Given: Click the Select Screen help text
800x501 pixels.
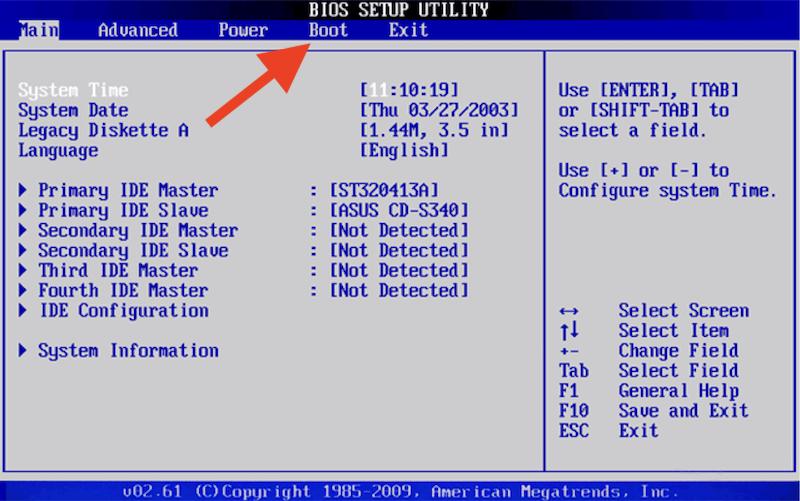Looking at the screenshot, I should point(684,310).
